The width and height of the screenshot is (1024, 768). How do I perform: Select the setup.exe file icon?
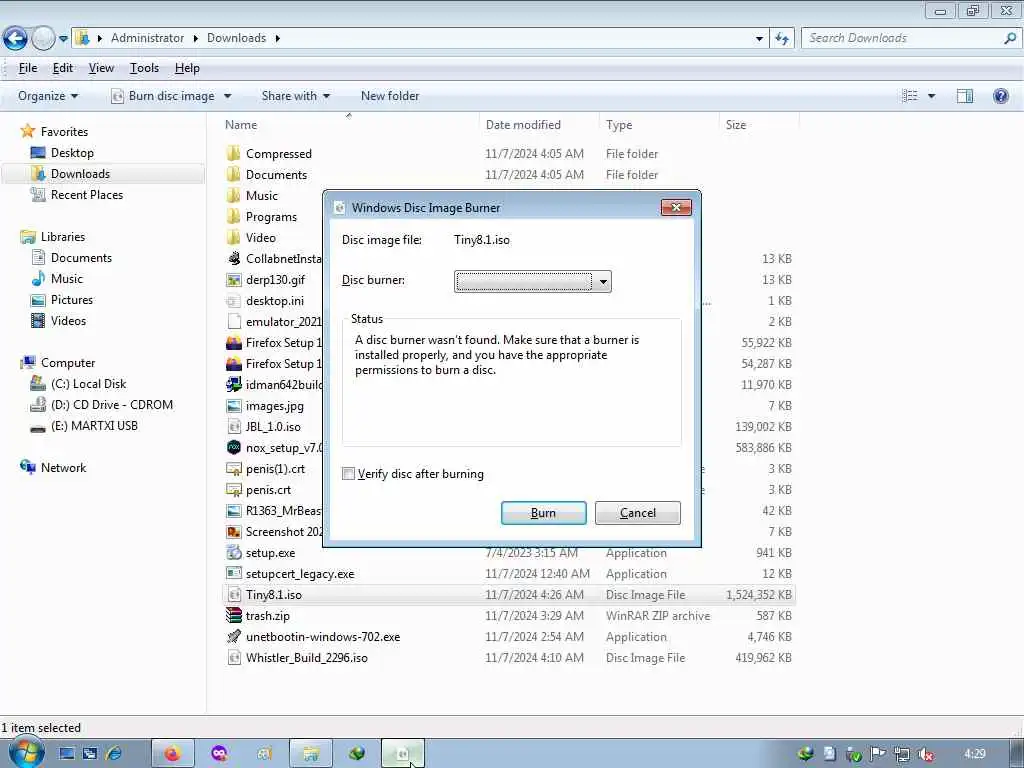(x=234, y=552)
